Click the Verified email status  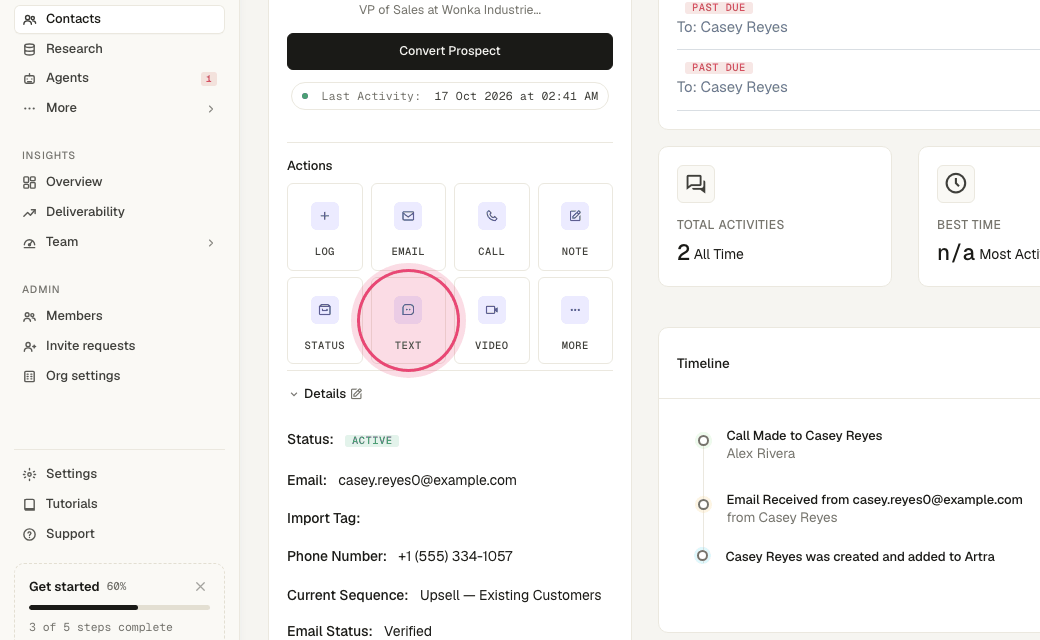[x=408, y=631]
